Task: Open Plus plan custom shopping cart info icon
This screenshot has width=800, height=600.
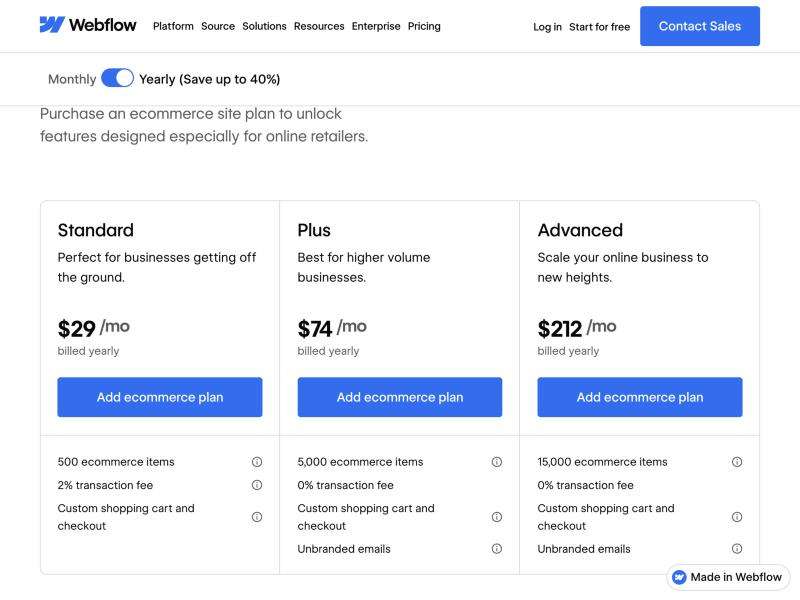Action: (497, 517)
